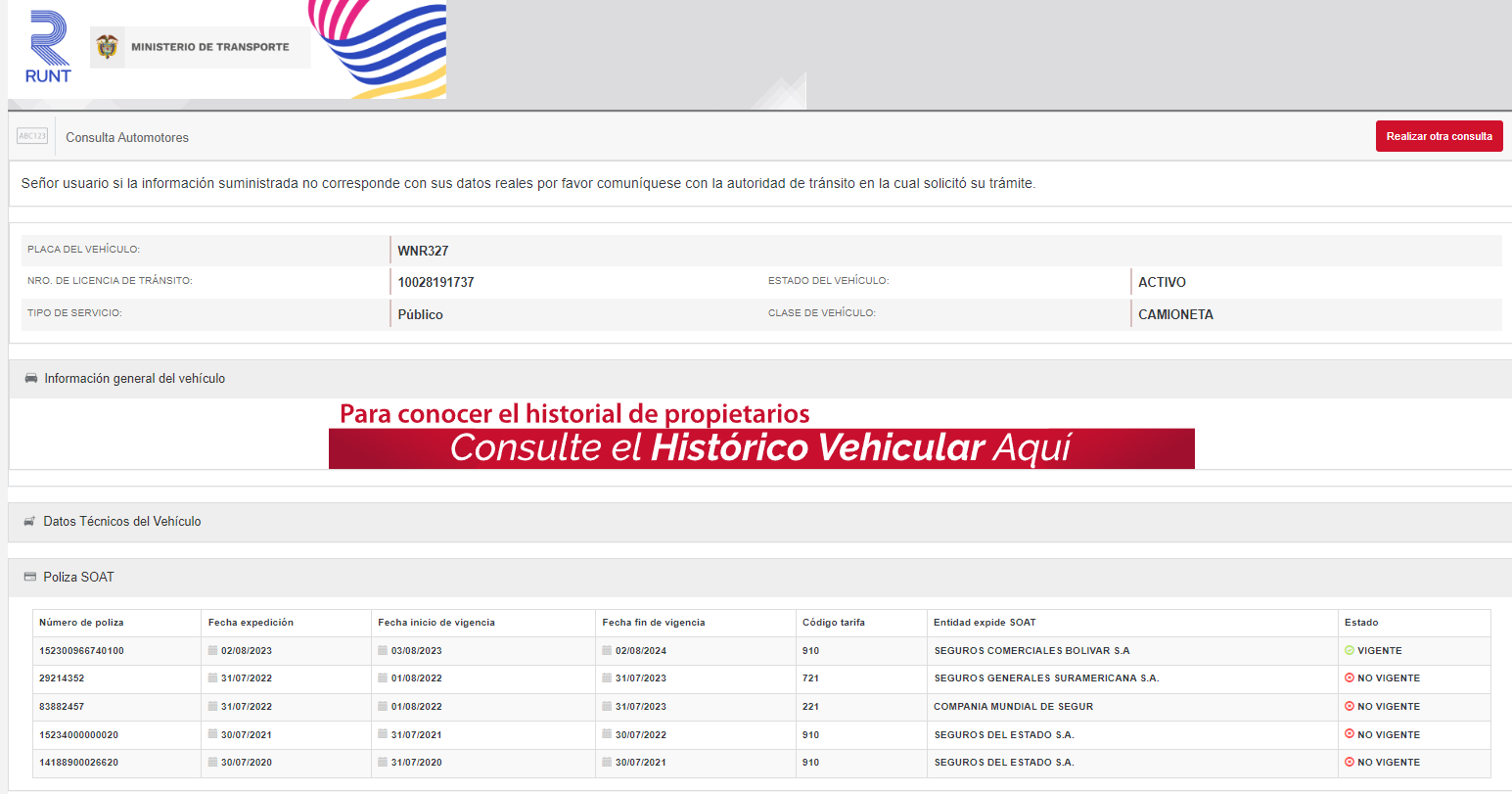
Task: Click the Estado column header
Action: pos(1361,623)
